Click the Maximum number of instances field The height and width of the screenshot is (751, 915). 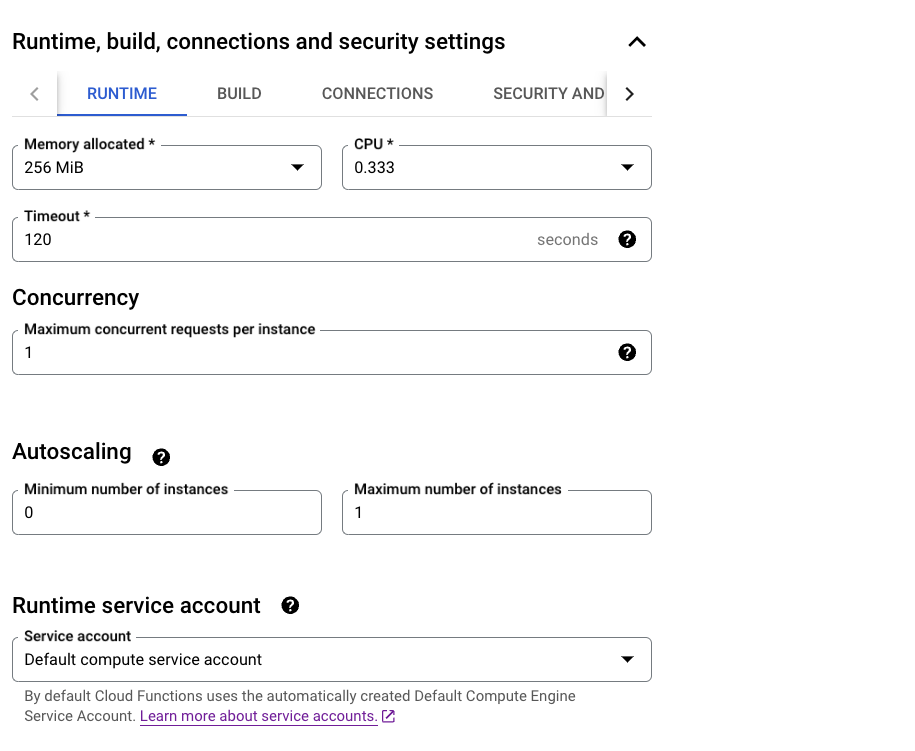point(496,513)
